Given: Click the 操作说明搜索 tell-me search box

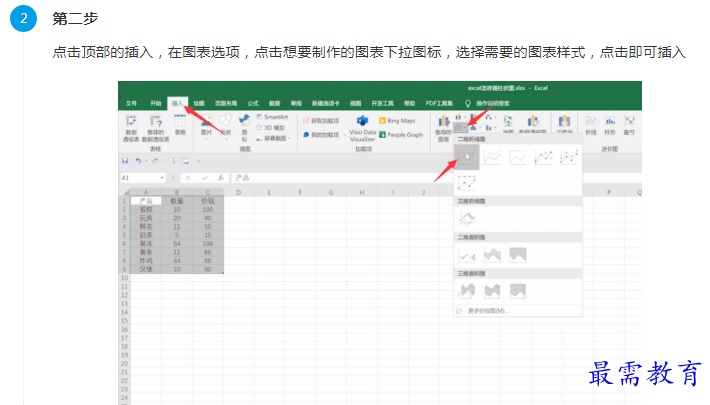Looking at the screenshot, I should 493,103.
